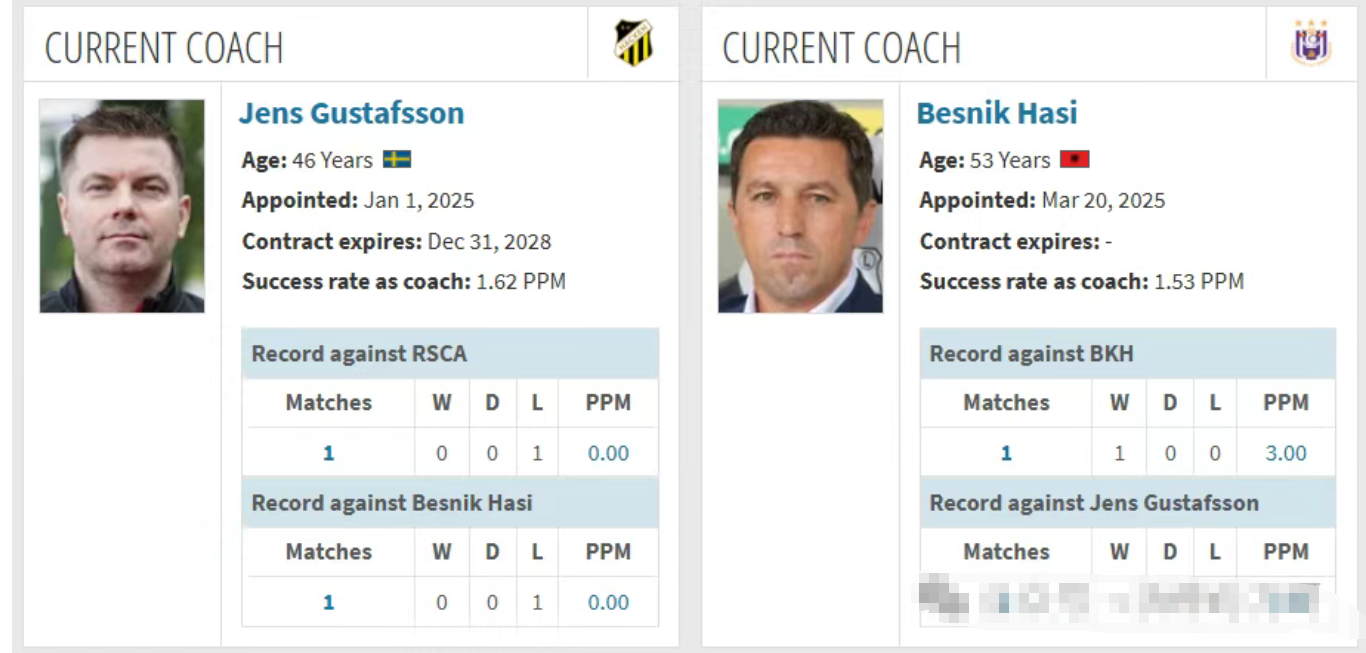
Task: Click matches count against RSCA
Action: coord(328,453)
